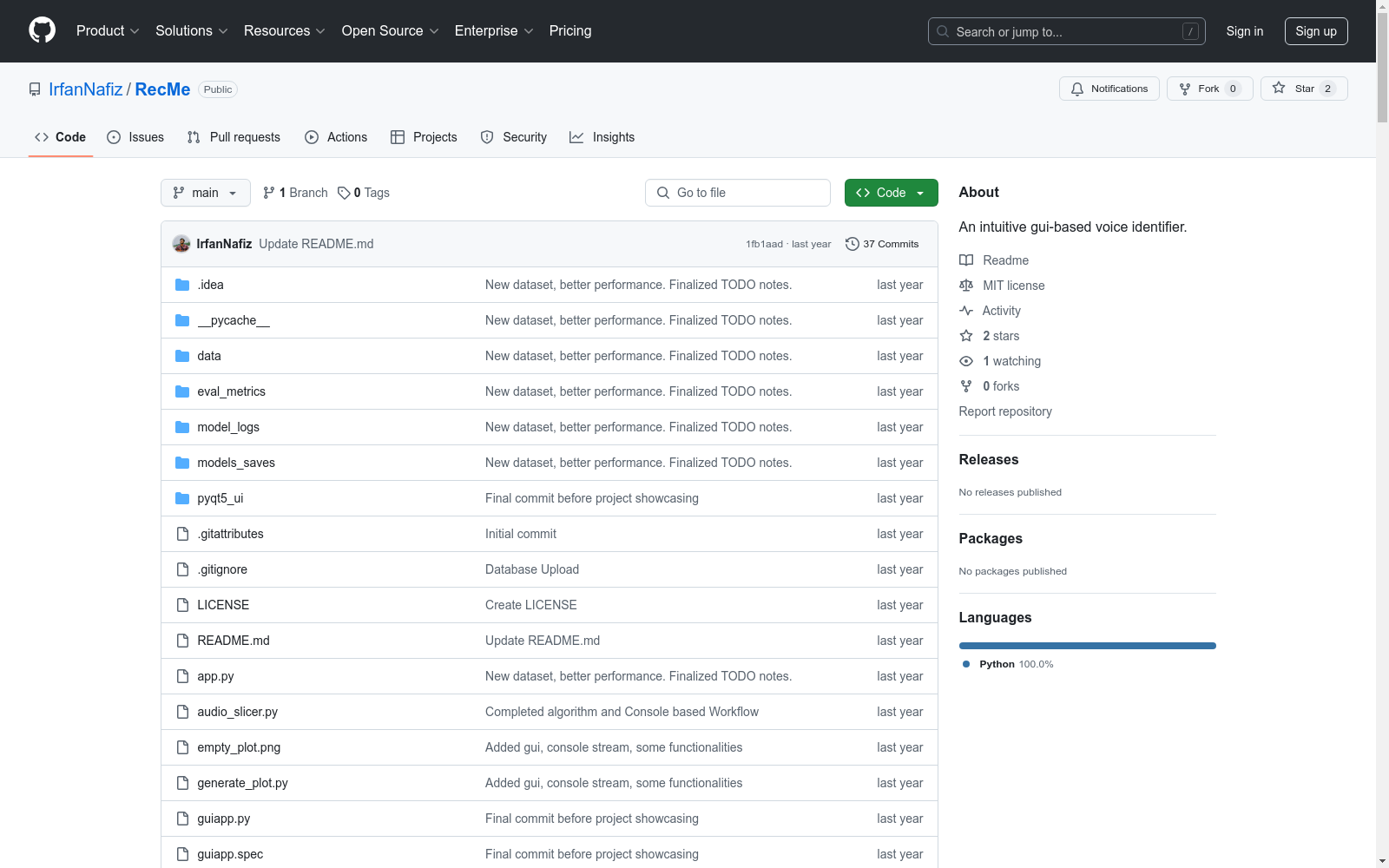The height and width of the screenshot is (868, 1389).
Task: Click the fork icon in Fork button
Action: click(1185, 89)
